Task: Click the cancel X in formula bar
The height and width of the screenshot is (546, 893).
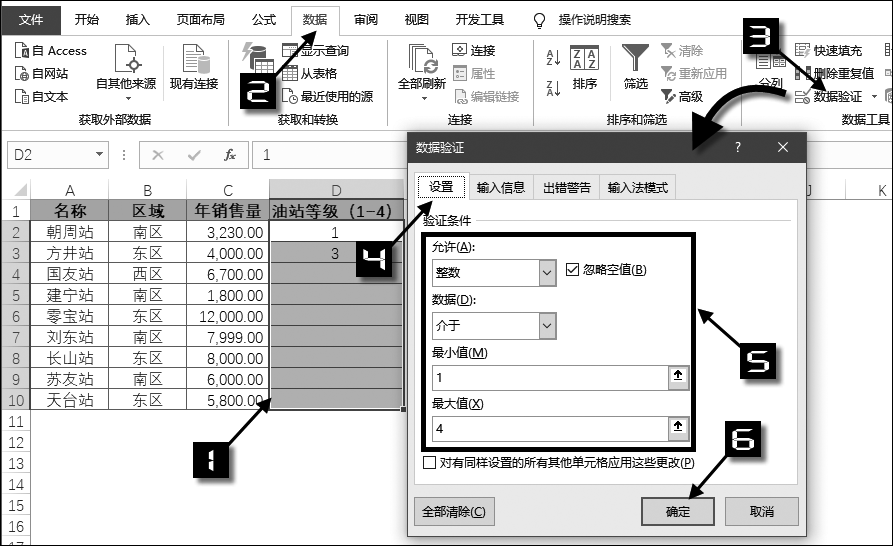Action: pyautogui.click(x=158, y=155)
